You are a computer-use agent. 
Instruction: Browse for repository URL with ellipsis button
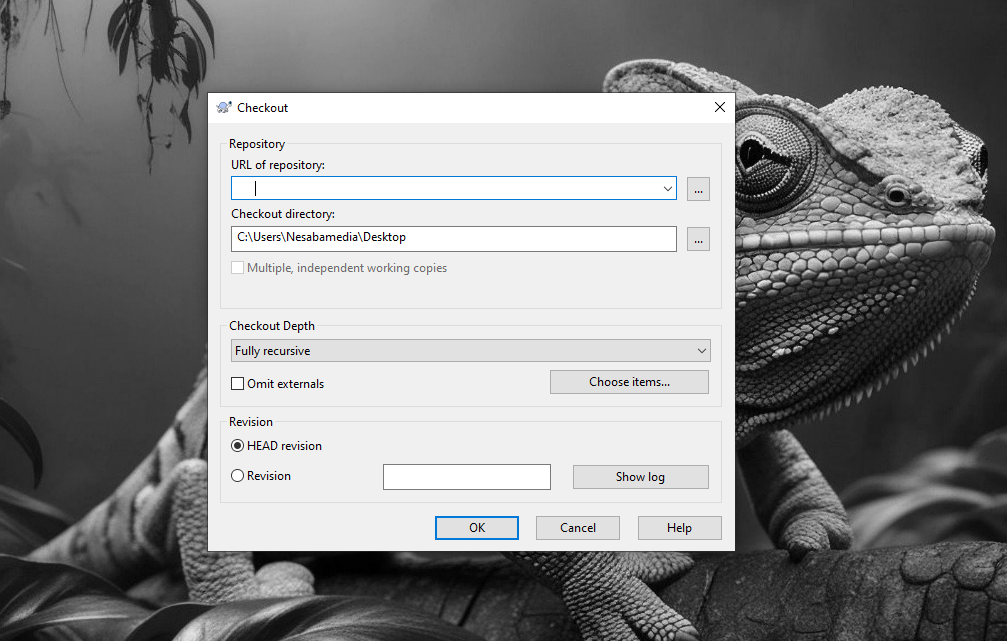(698, 188)
